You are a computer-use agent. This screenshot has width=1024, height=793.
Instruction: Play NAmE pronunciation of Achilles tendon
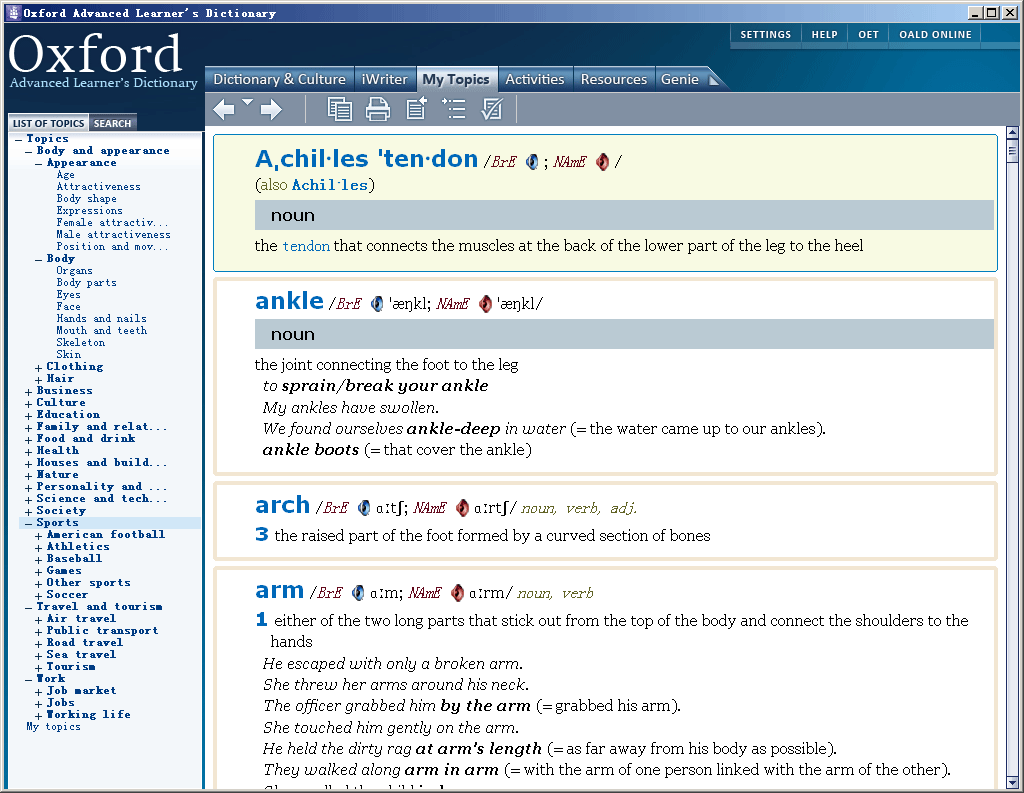tap(602, 161)
